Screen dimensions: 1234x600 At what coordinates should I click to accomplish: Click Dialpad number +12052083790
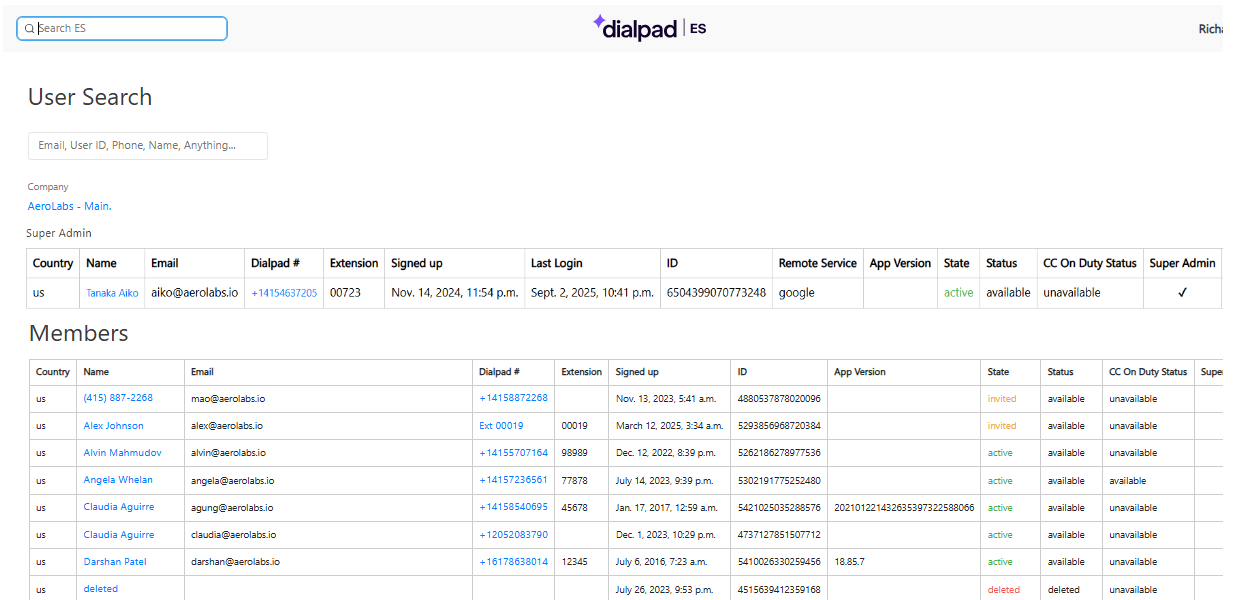coord(514,535)
